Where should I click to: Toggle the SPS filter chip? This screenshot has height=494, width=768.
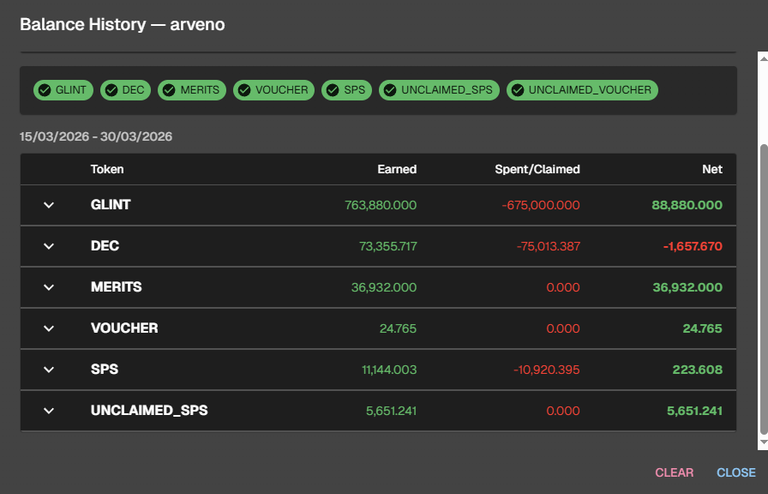[347, 90]
